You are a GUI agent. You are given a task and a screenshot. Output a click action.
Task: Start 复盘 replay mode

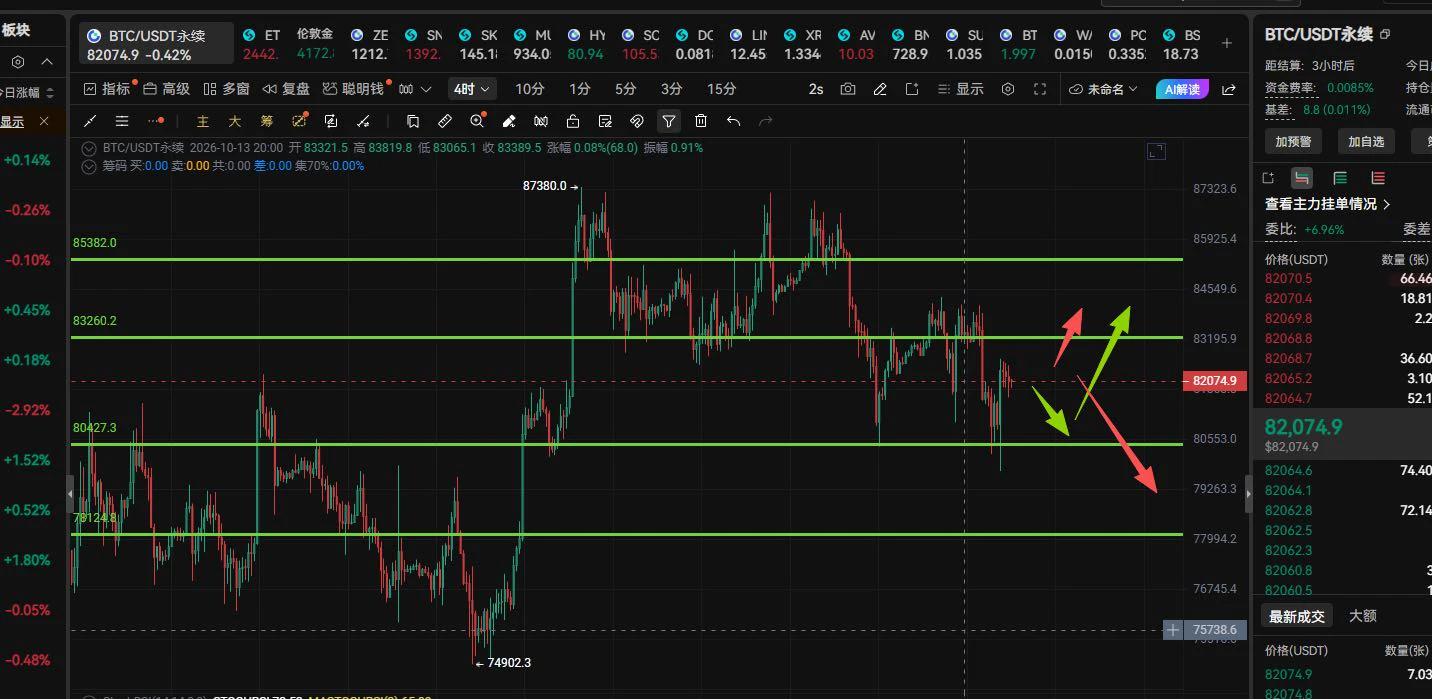pyautogui.click(x=286, y=89)
